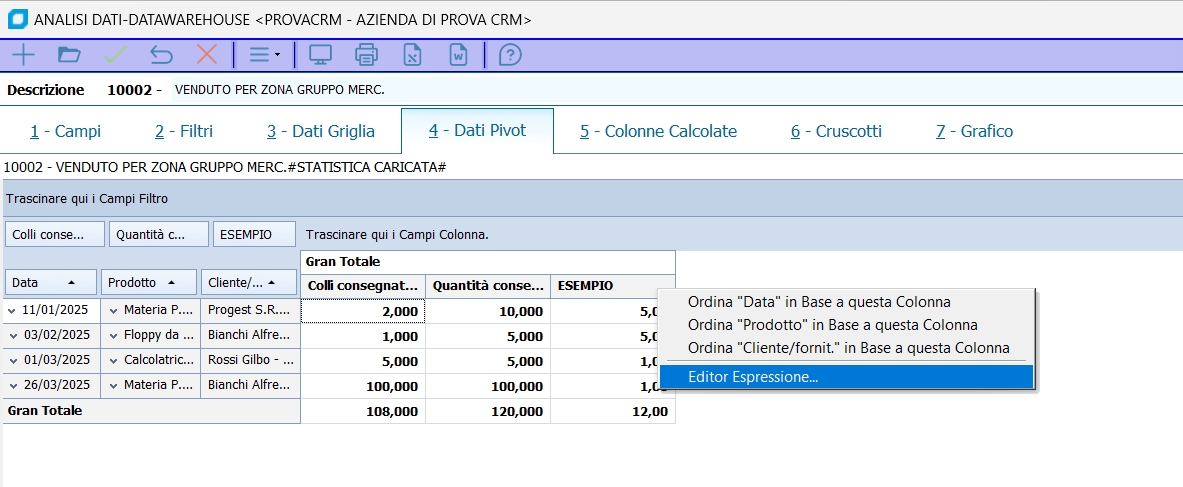Click the monitor preview icon
Screen dimensions: 1183x487
point(320,54)
